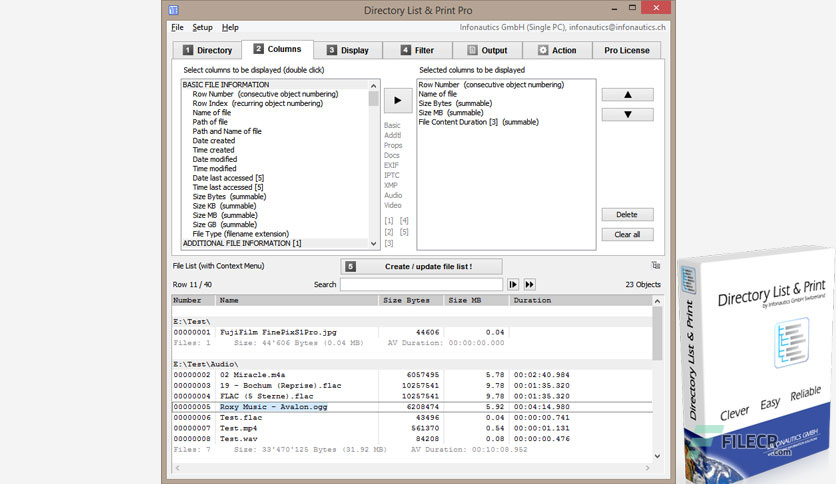Image resolution: width=836 pixels, height=484 pixels.
Task: Jump to the Basic column group
Action: (392, 125)
